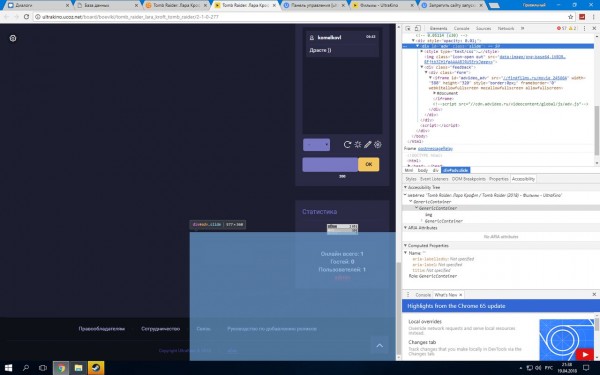Open the Properties sidebar tab
This screenshot has width=600, height=375.
click(x=499, y=179)
